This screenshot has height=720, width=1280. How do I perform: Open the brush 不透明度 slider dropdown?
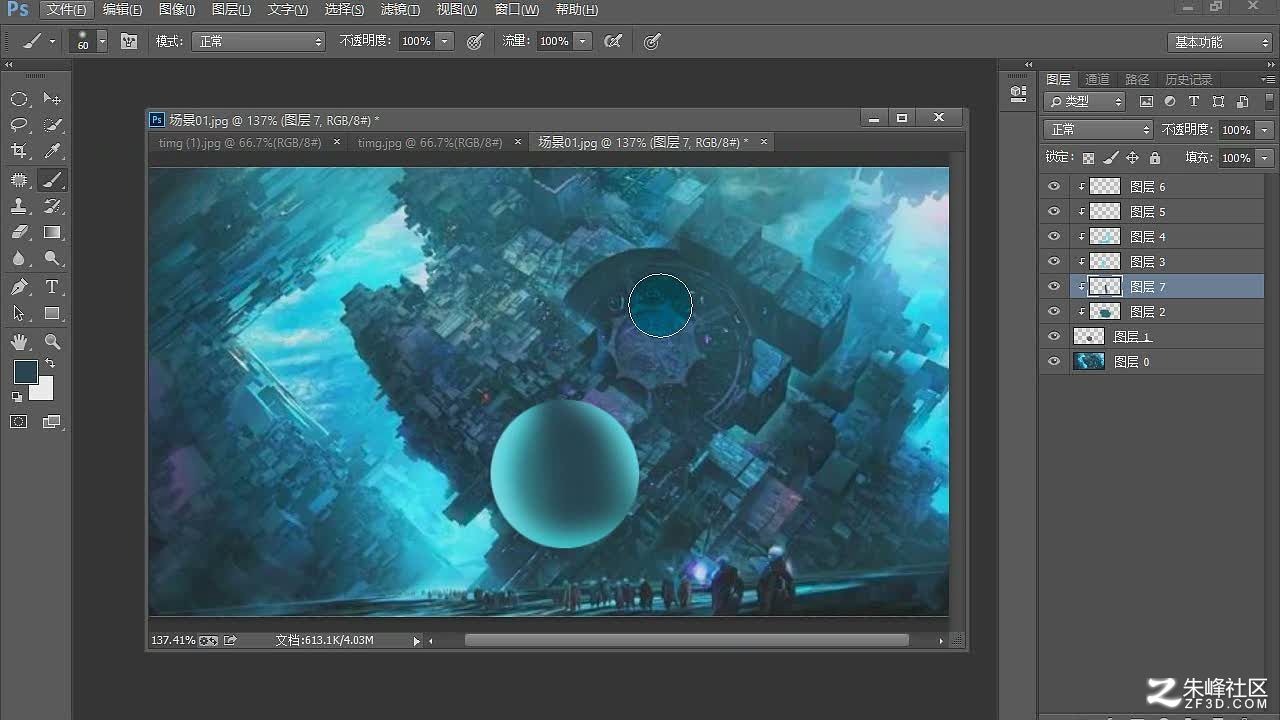point(445,41)
